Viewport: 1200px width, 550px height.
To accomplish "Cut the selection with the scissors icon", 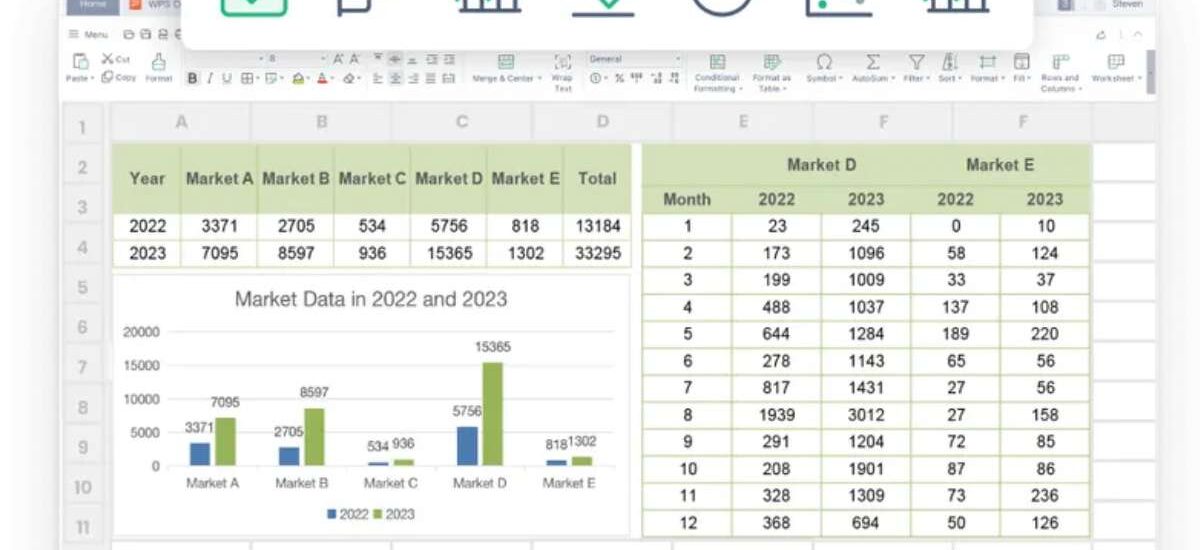I will click(109, 59).
